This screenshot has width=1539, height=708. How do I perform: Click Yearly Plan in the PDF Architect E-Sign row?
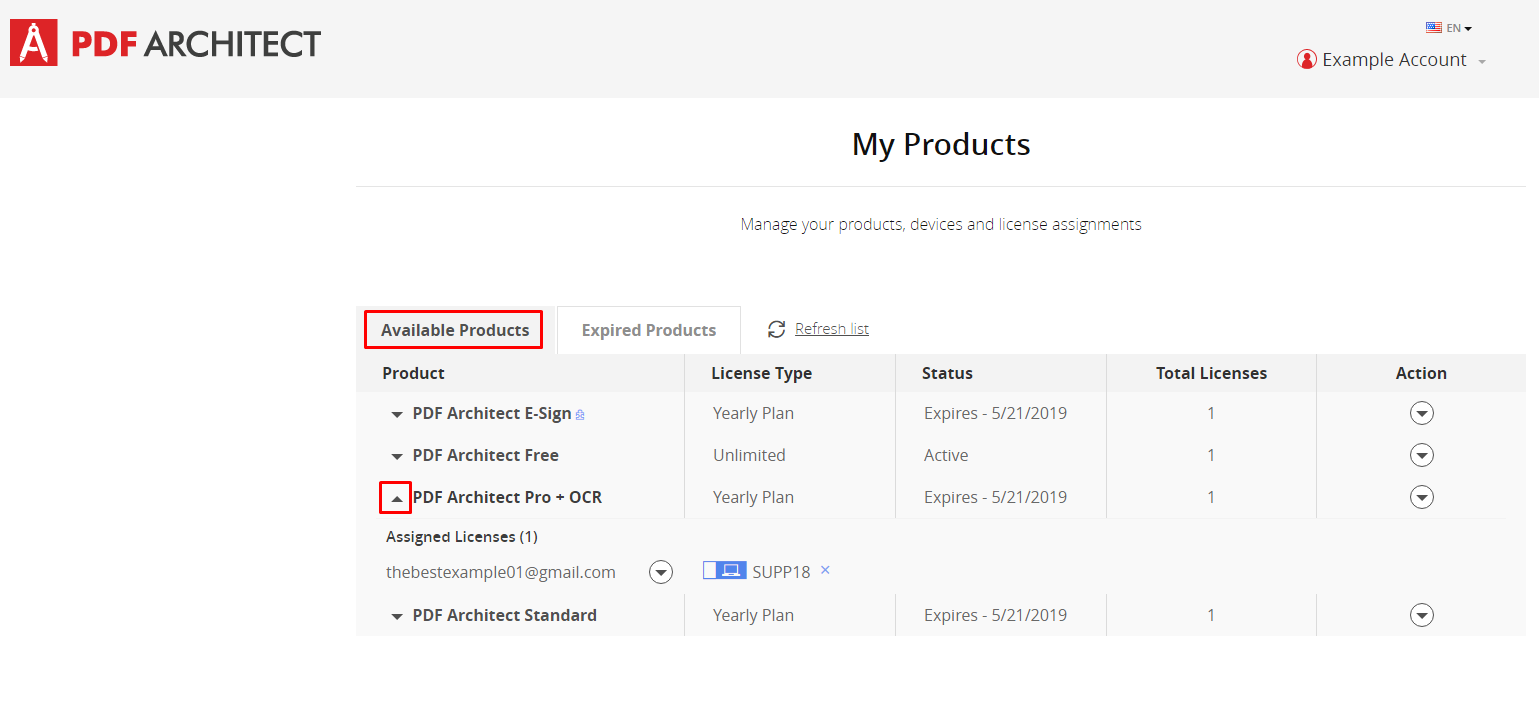(753, 413)
